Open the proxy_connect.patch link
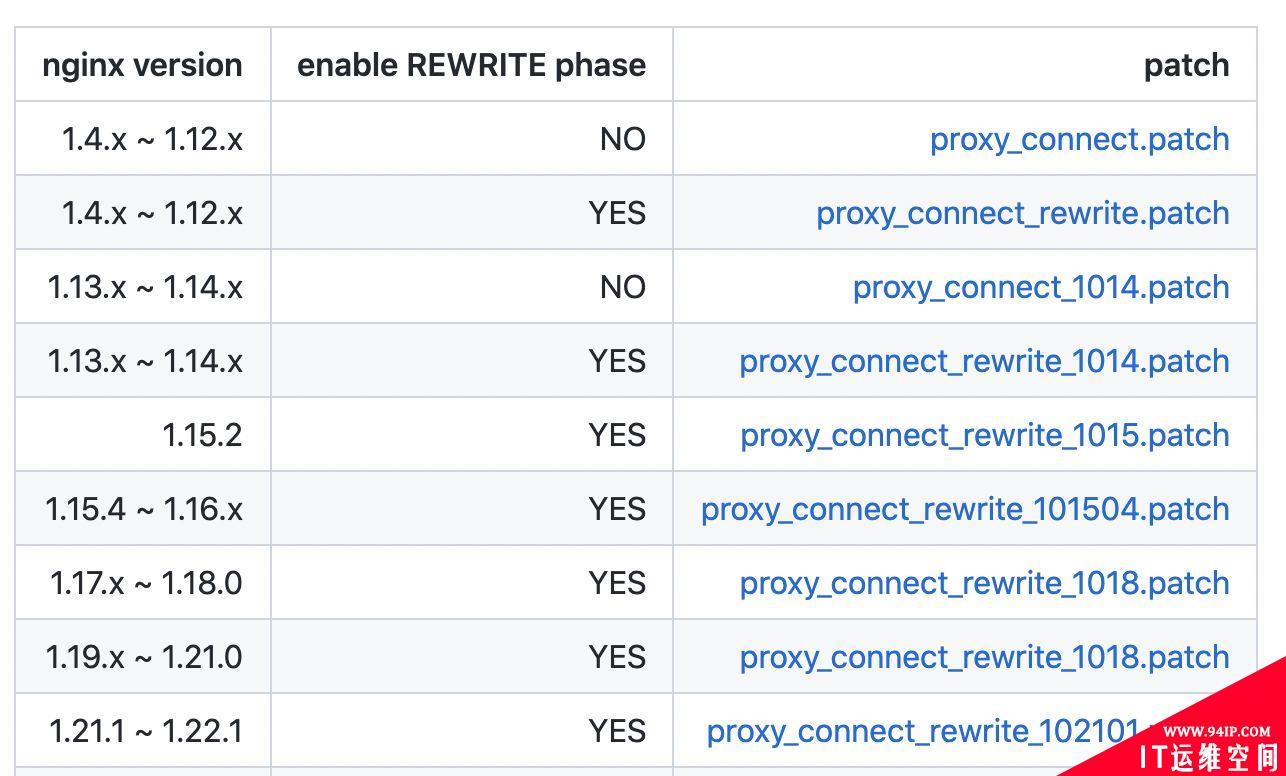 [1080, 139]
